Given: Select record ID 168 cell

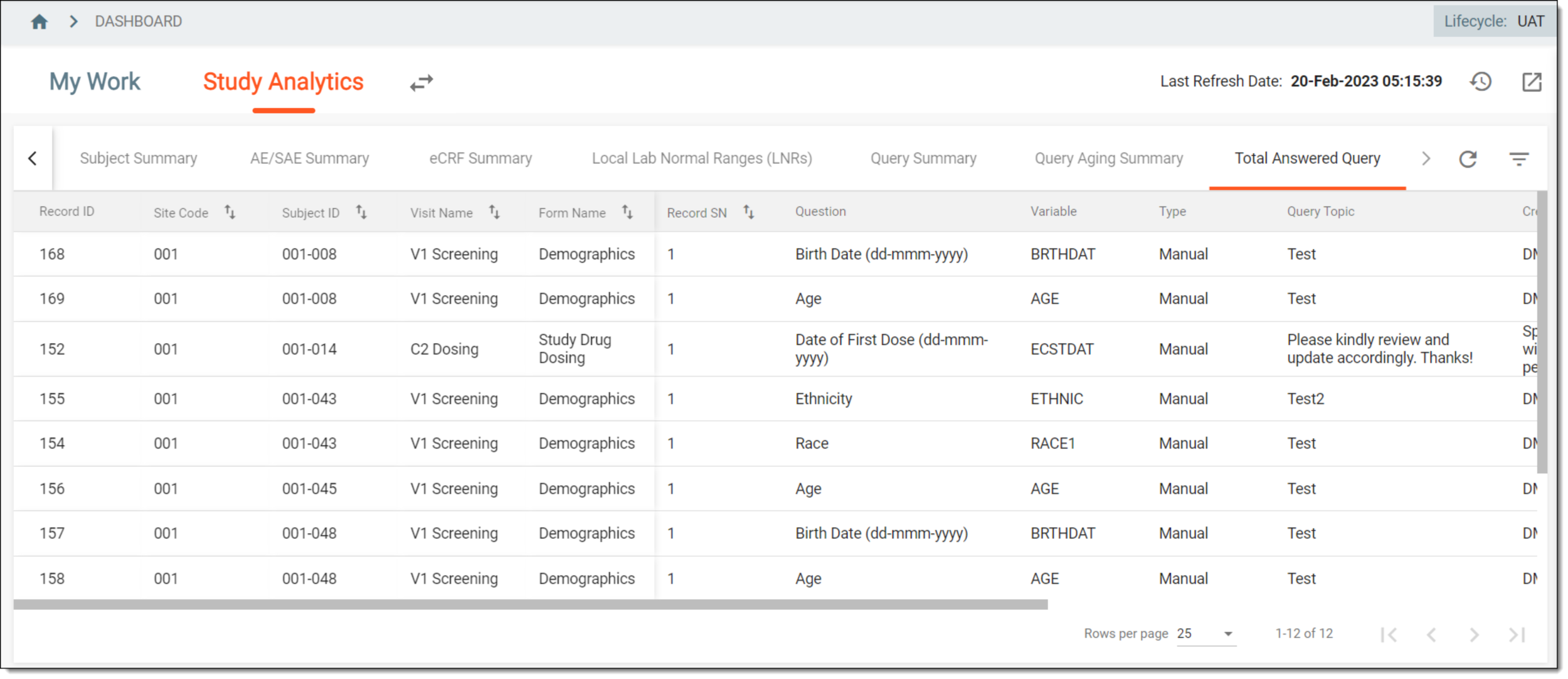Looking at the screenshot, I should (x=52, y=255).
